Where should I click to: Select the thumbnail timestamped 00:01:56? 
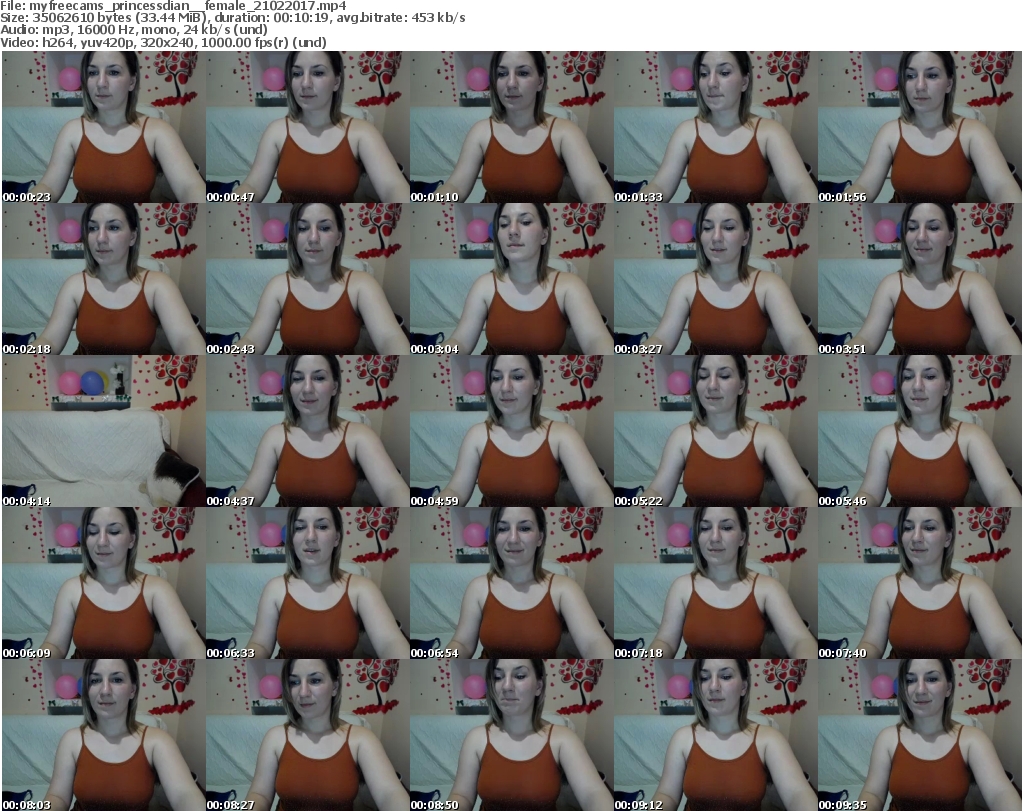(x=920, y=127)
